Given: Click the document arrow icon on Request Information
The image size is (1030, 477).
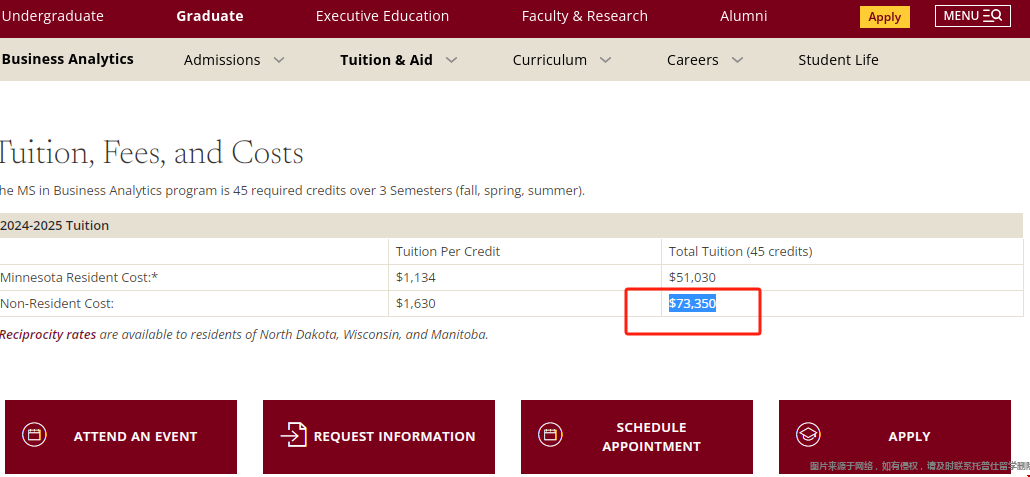Looking at the screenshot, I should [x=293, y=435].
